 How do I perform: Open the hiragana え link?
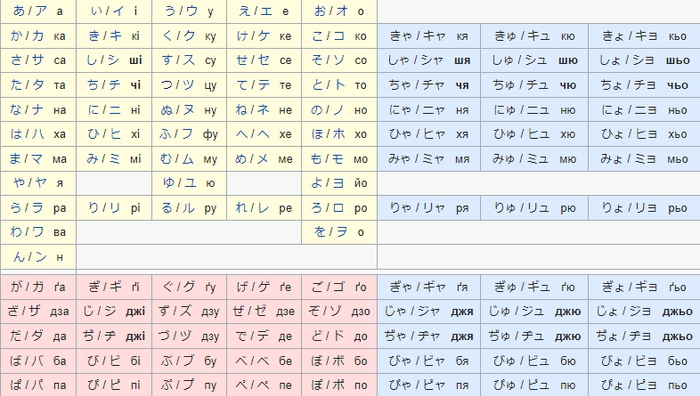point(244,11)
